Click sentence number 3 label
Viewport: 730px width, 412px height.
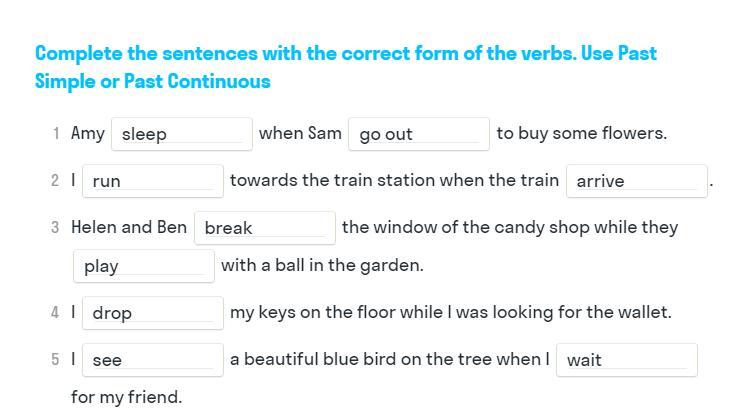point(55,228)
